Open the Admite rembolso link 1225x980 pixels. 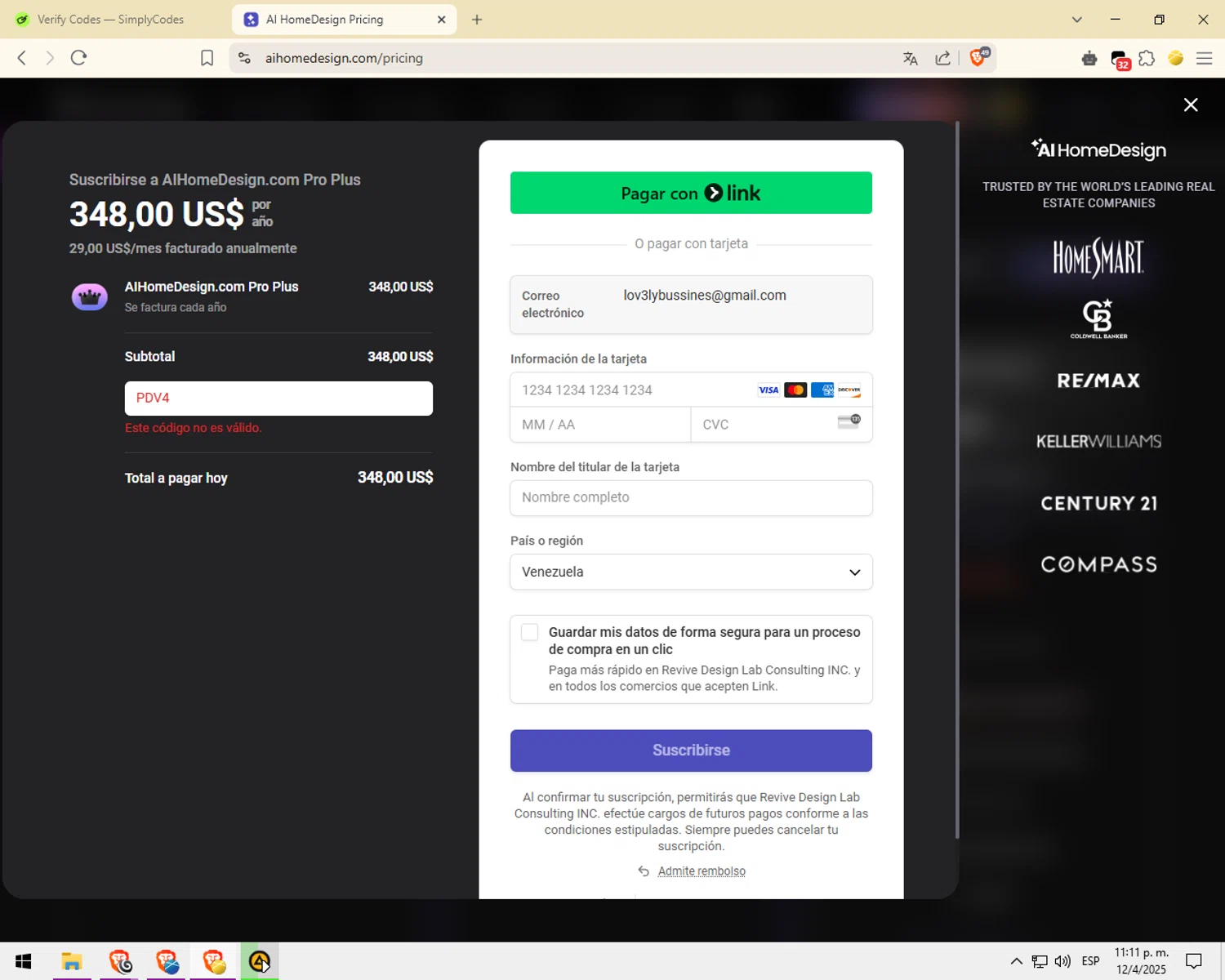(702, 871)
